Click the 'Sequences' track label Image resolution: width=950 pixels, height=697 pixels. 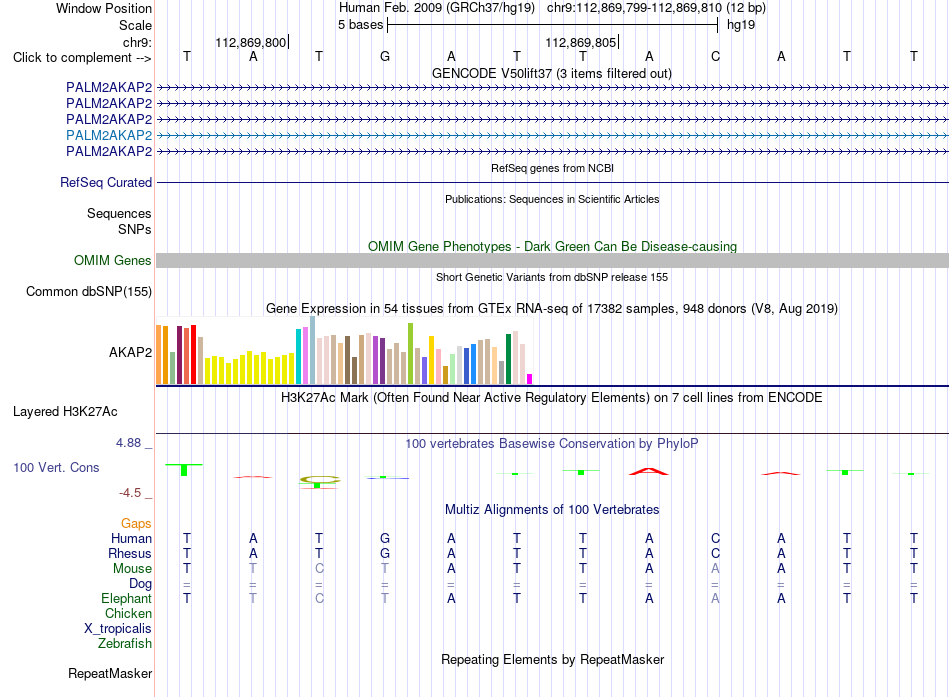click(x=119, y=213)
